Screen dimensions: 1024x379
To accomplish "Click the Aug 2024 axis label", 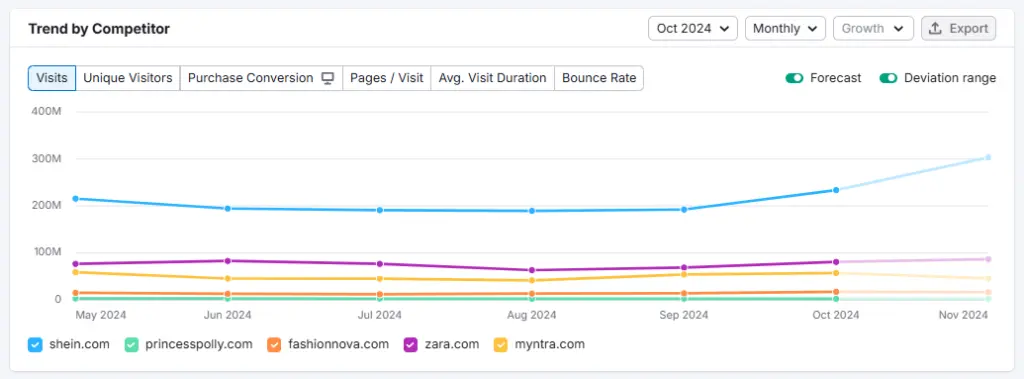I will coord(532,315).
